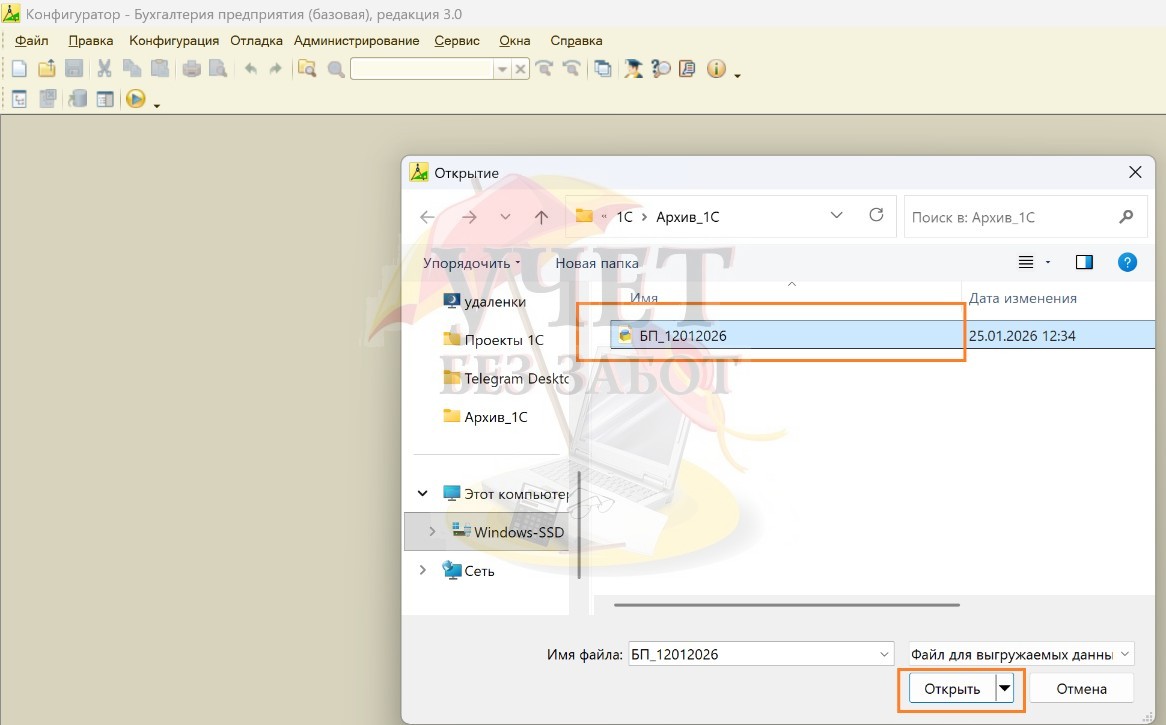Screen dimensions: 1166x725
Task: Start debugging with the play icon
Action: click(135, 99)
